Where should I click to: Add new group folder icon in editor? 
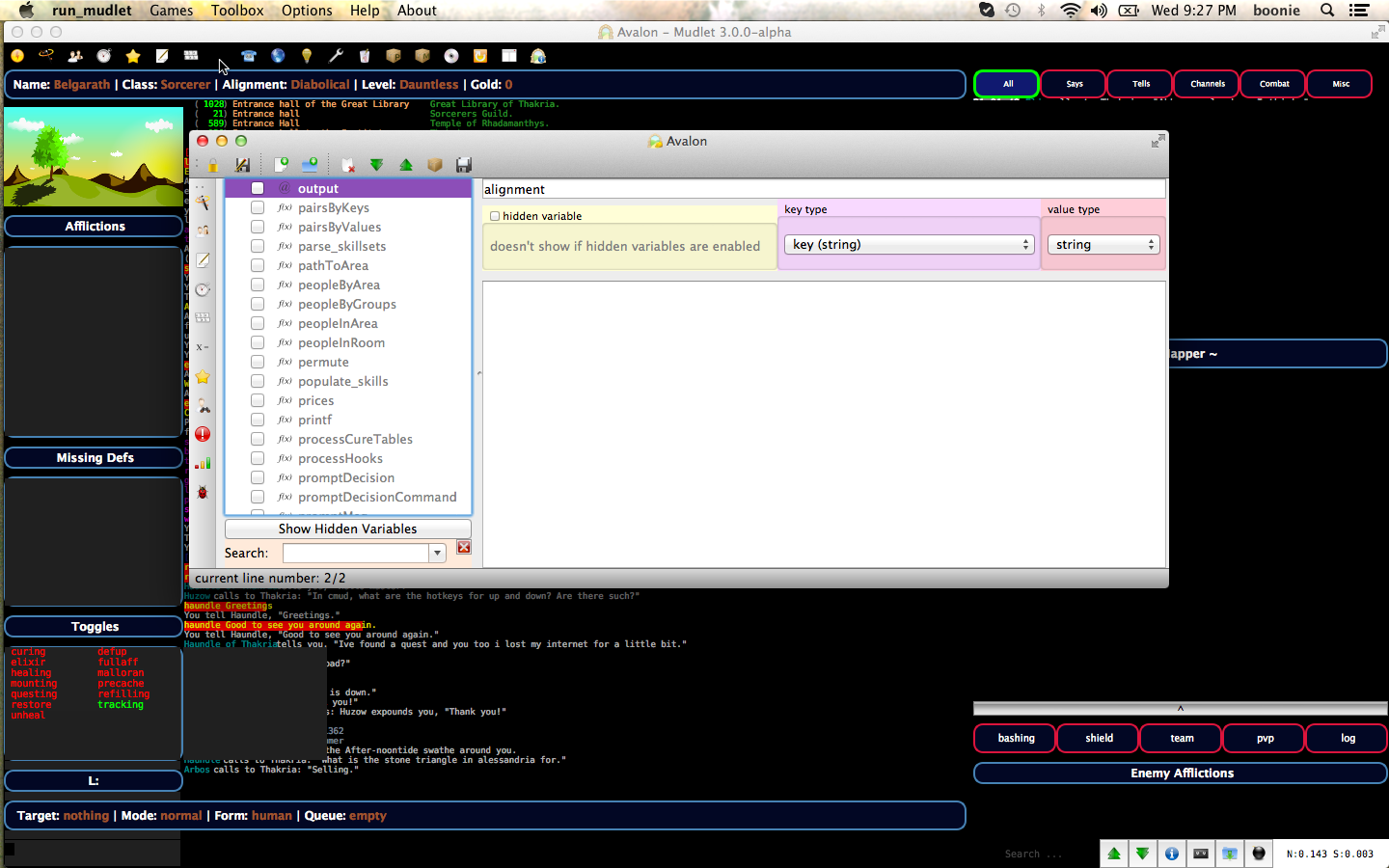310,165
